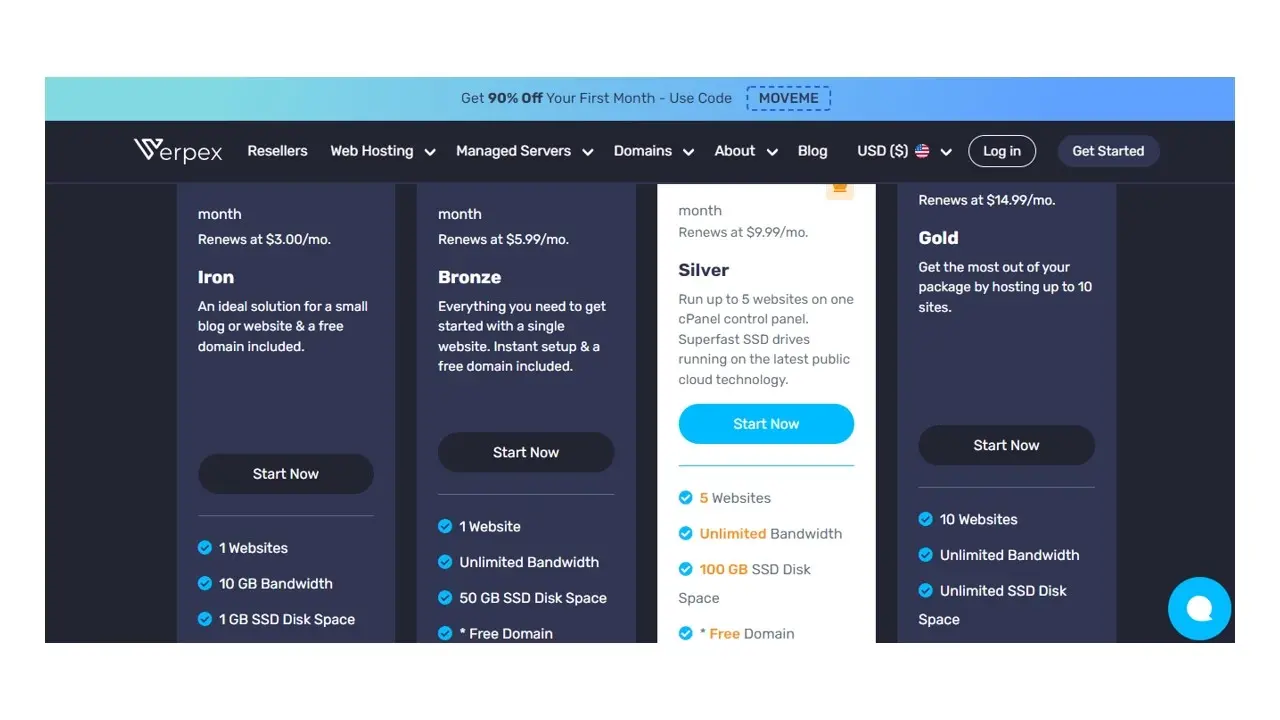Open the live chat bubble
This screenshot has width=1280, height=720.
[x=1199, y=608]
